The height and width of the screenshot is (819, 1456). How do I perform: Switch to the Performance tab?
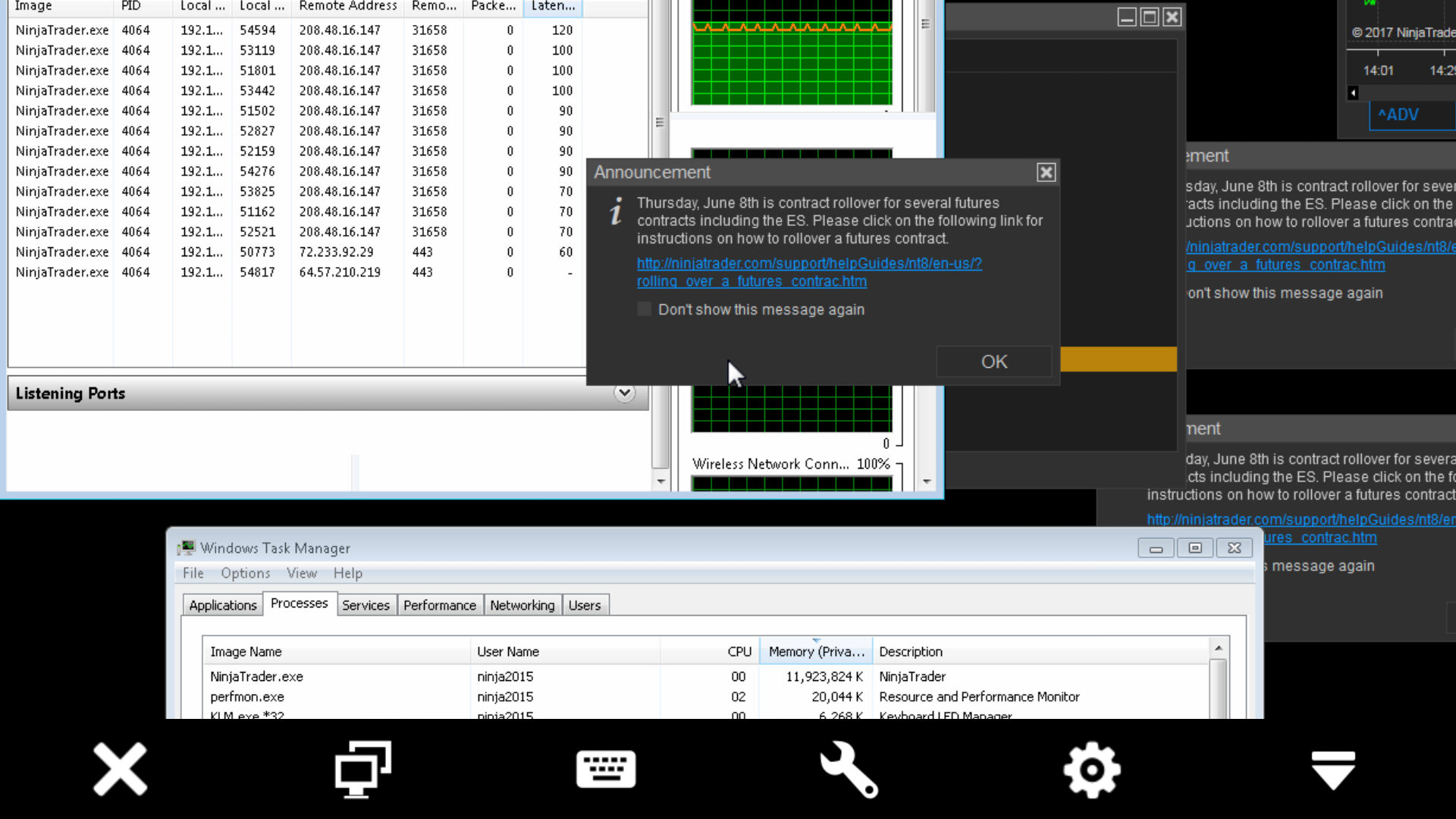[439, 605]
